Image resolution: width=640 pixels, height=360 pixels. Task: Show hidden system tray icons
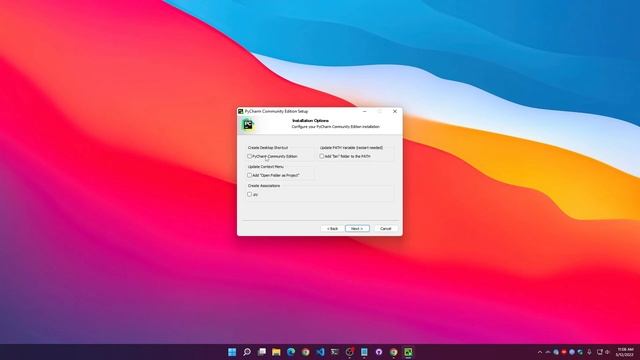pyautogui.click(x=540, y=352)
